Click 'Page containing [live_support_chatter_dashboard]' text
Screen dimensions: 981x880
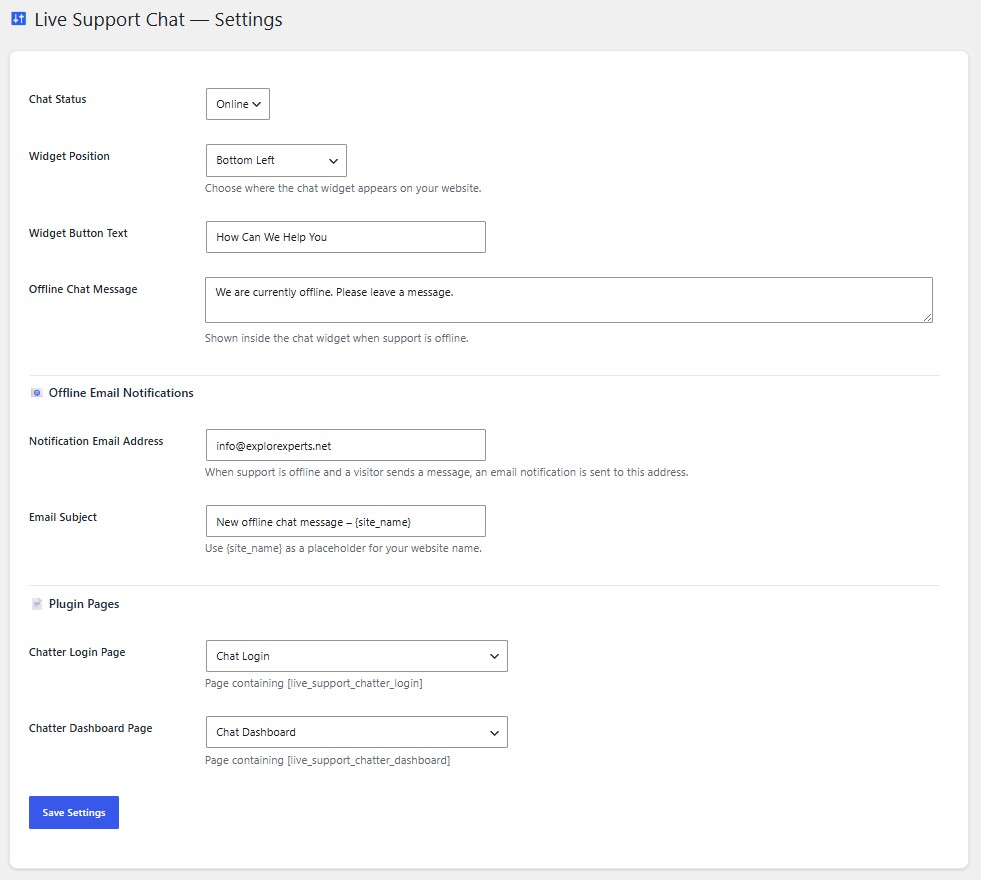(x=328, y=761)
